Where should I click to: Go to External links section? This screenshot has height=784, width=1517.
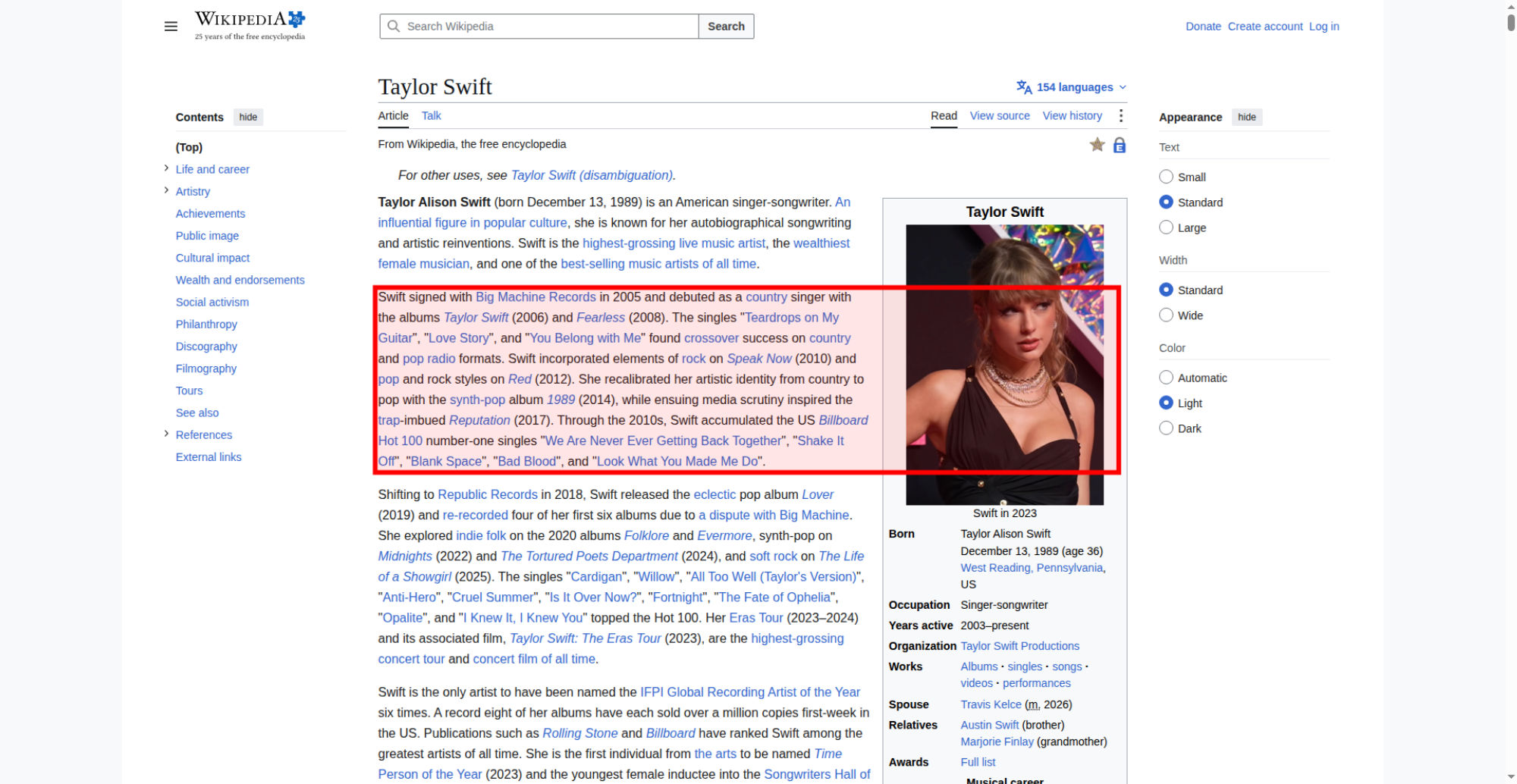click(209, 457)
